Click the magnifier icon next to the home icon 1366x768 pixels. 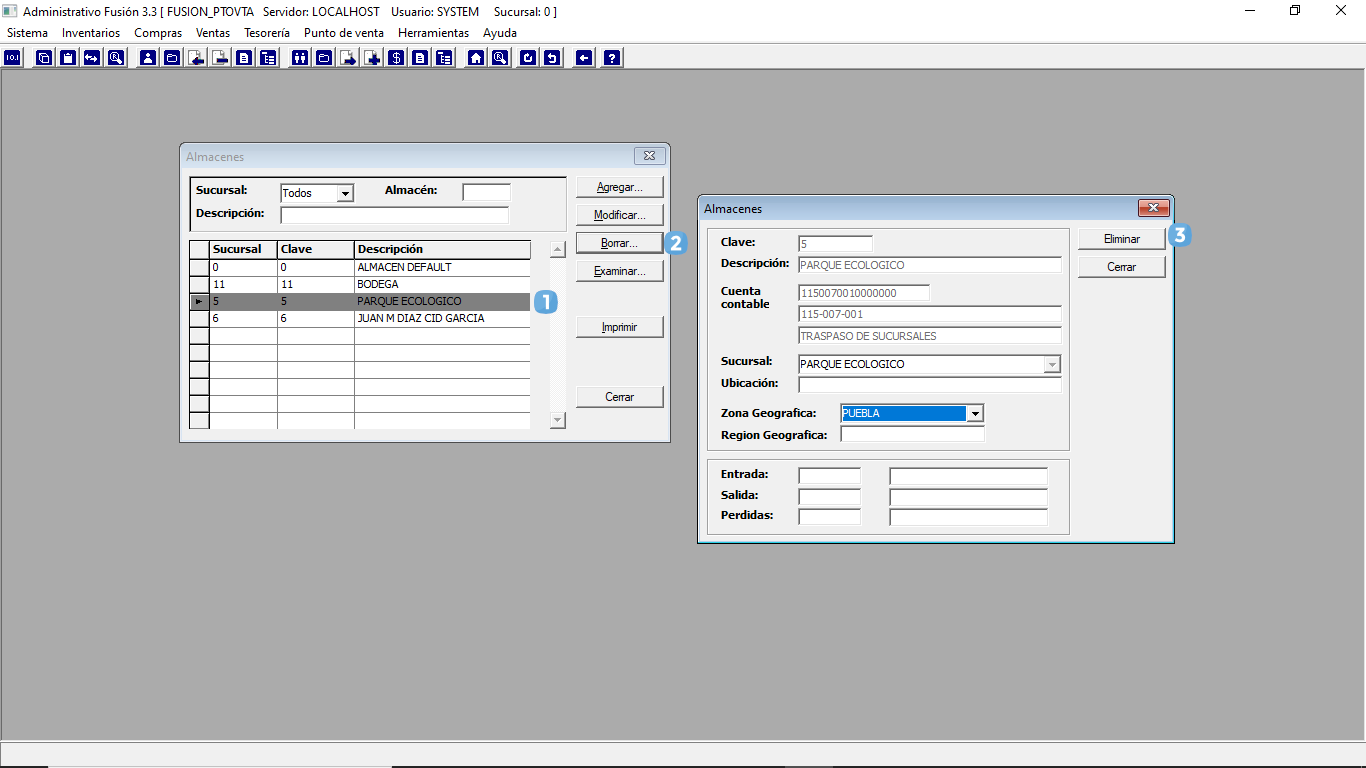pyautogui.click(x=500, y=58)
